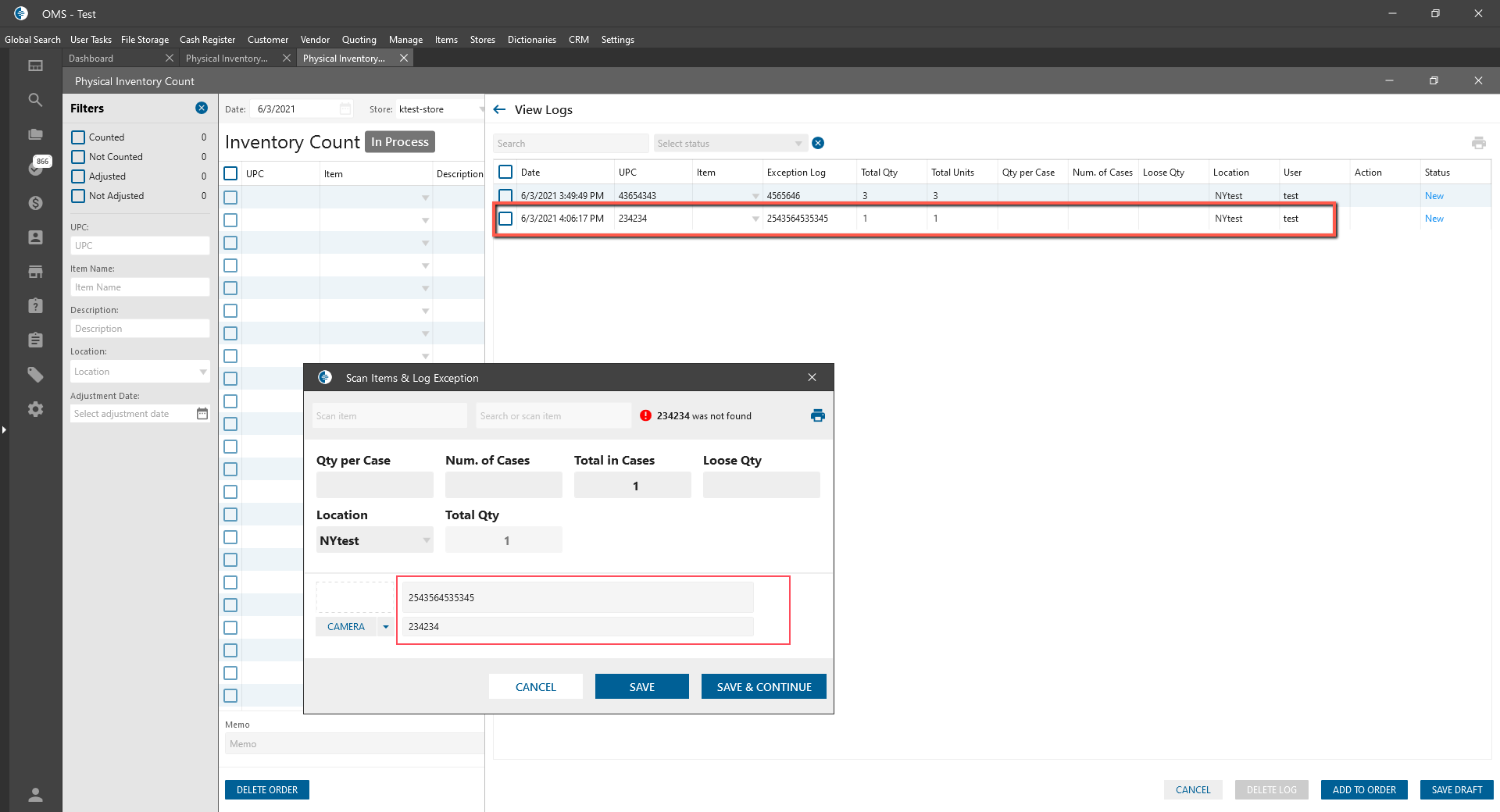Open the settings gear in left sidebar
The height and width of the screenshot is (812, 1500).
pyautogui.click(x=35, y=409)
